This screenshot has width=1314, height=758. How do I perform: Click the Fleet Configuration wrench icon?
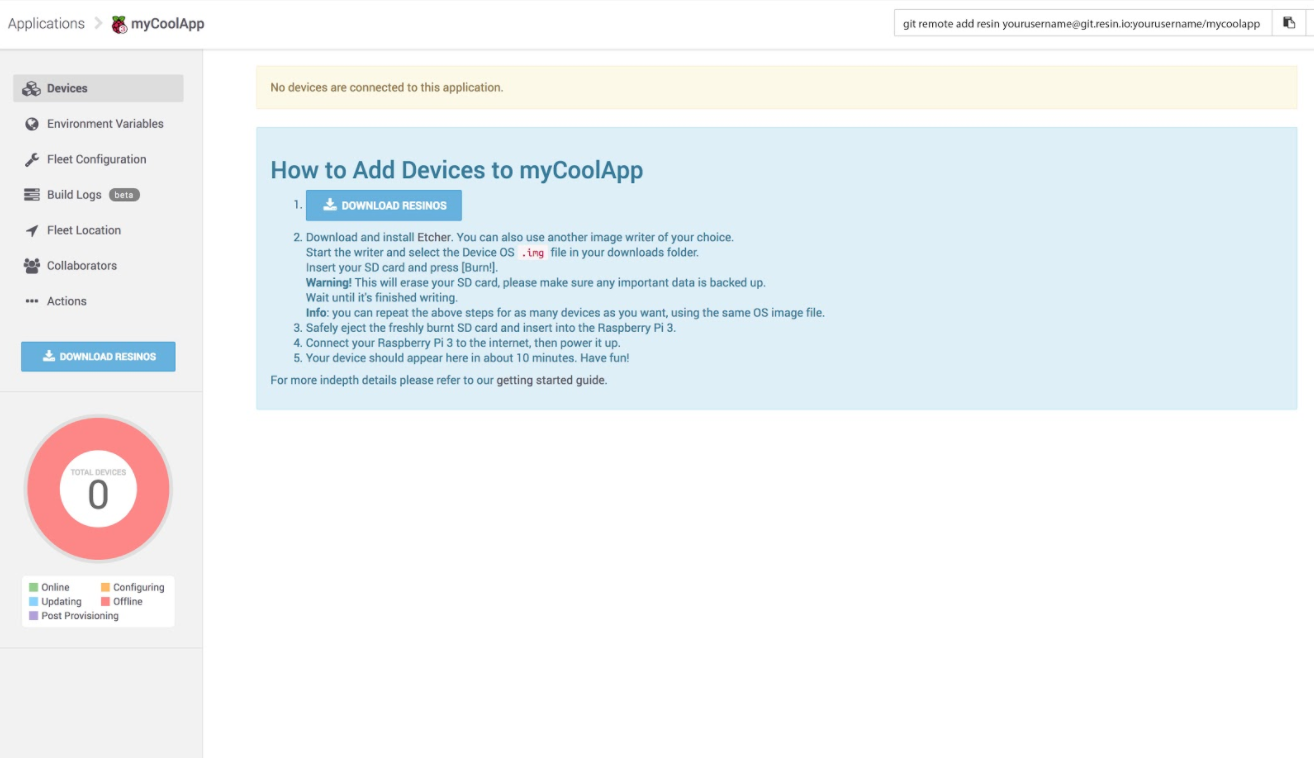pos(31,160)
